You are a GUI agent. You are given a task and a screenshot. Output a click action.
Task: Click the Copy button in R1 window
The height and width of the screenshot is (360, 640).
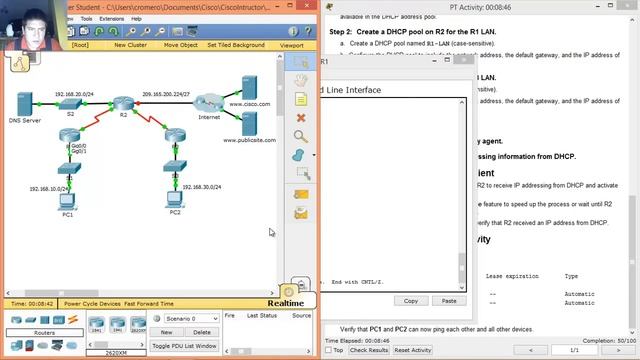click(411, 301)
